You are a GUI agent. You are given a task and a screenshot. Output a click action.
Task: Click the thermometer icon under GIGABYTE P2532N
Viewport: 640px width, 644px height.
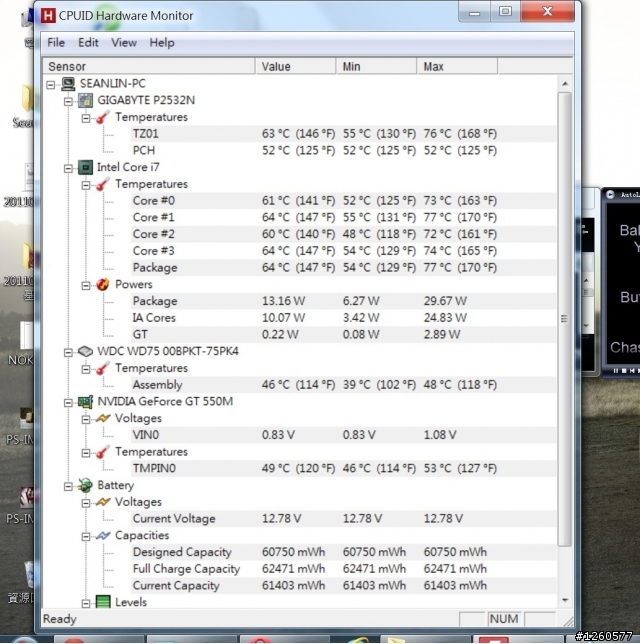tap(103, 117)
